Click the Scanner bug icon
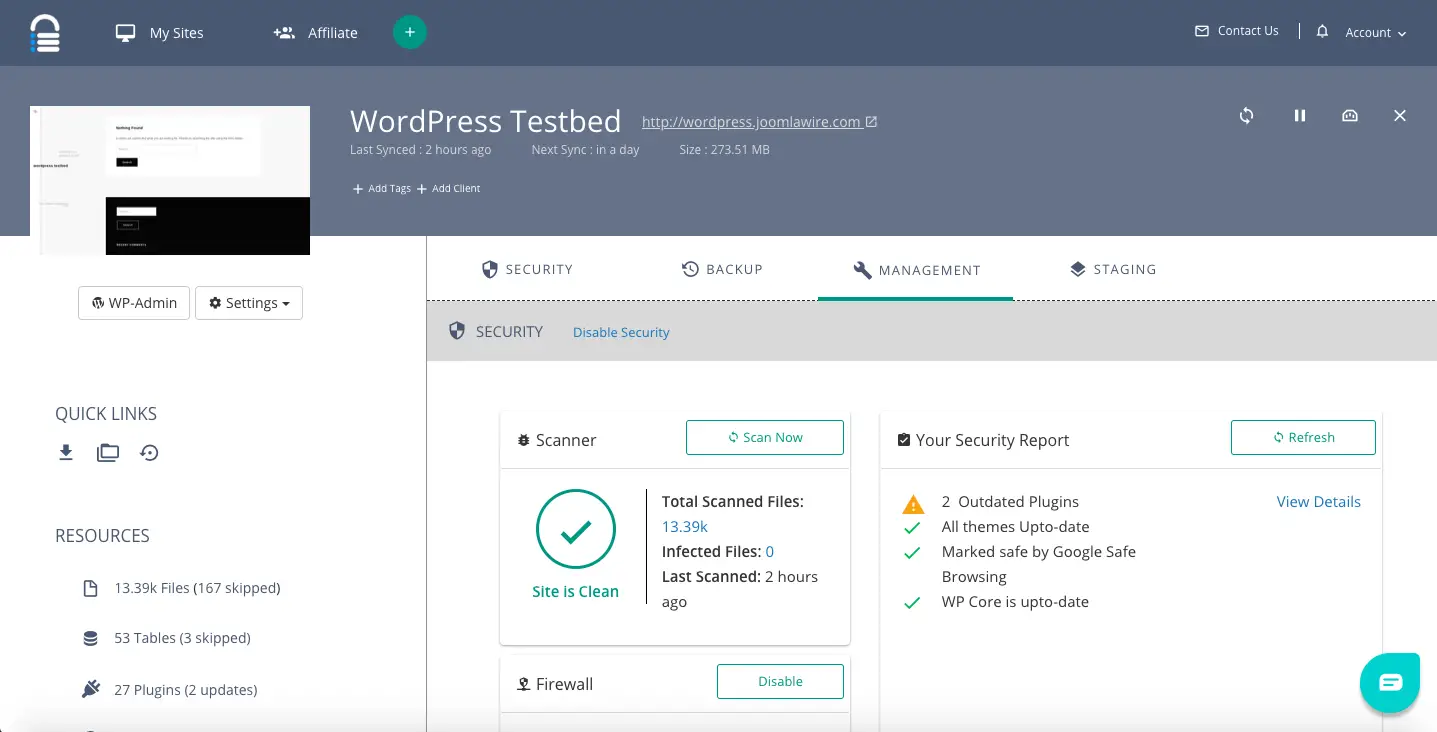Screen dimensions: 1437x732 pos(523,440)
